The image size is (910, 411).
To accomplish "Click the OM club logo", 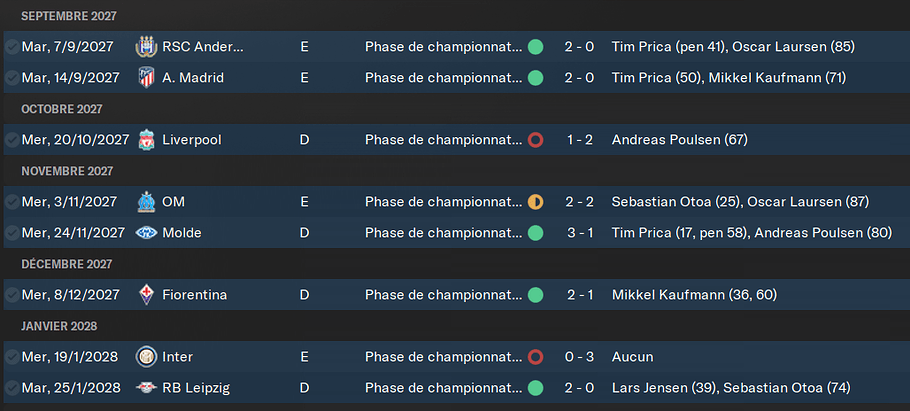I will (x=146, y=202).
